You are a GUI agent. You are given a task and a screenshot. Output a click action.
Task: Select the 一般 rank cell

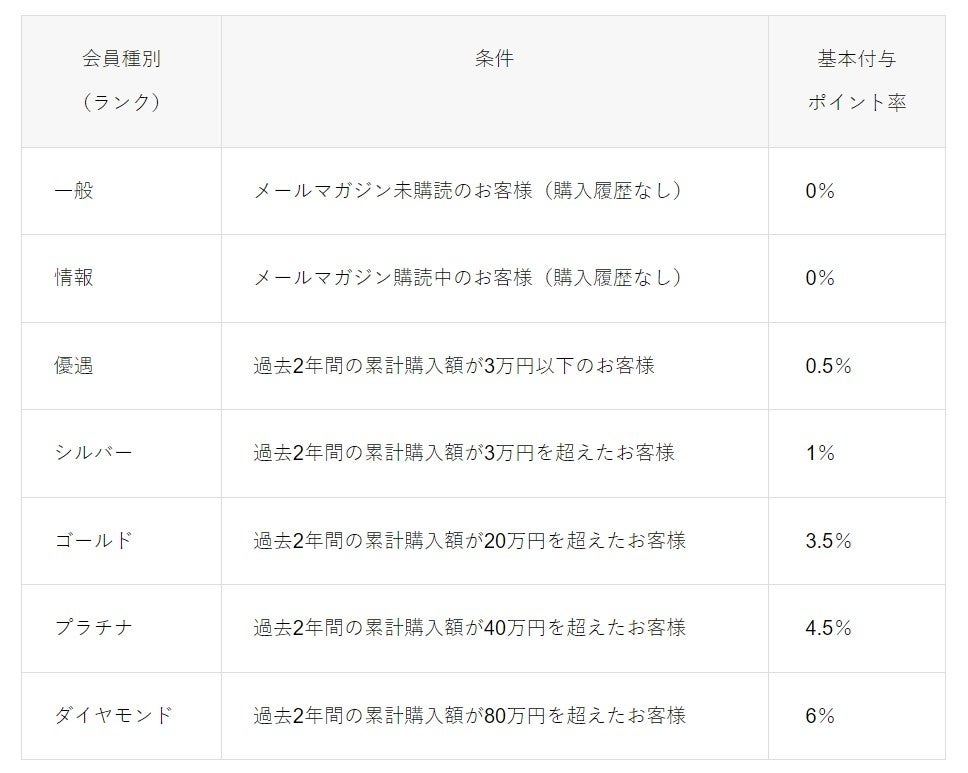pyautogui.click(x=74, y=191)
